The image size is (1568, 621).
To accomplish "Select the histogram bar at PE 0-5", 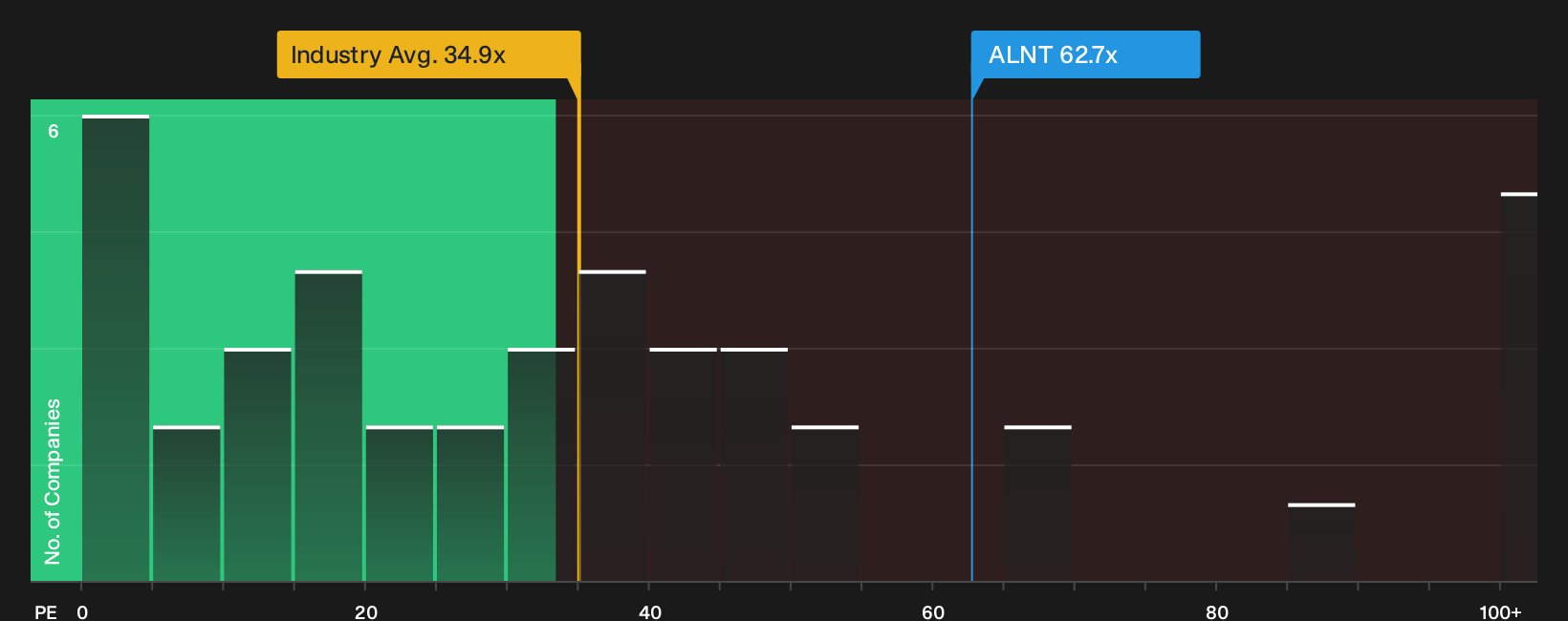I will pos(116,349).
